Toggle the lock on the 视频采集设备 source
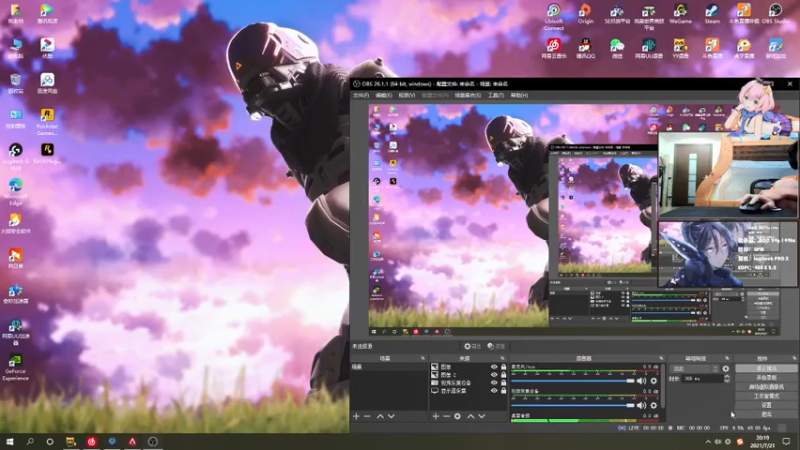Image resolution: width=800 pixels, height=450 pixels. [x=504, y=383]
